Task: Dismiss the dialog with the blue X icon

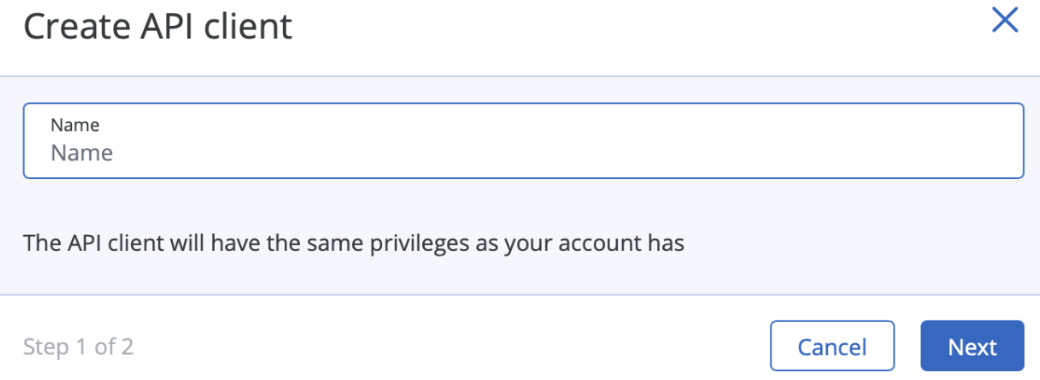Action: click(1004, 20)
